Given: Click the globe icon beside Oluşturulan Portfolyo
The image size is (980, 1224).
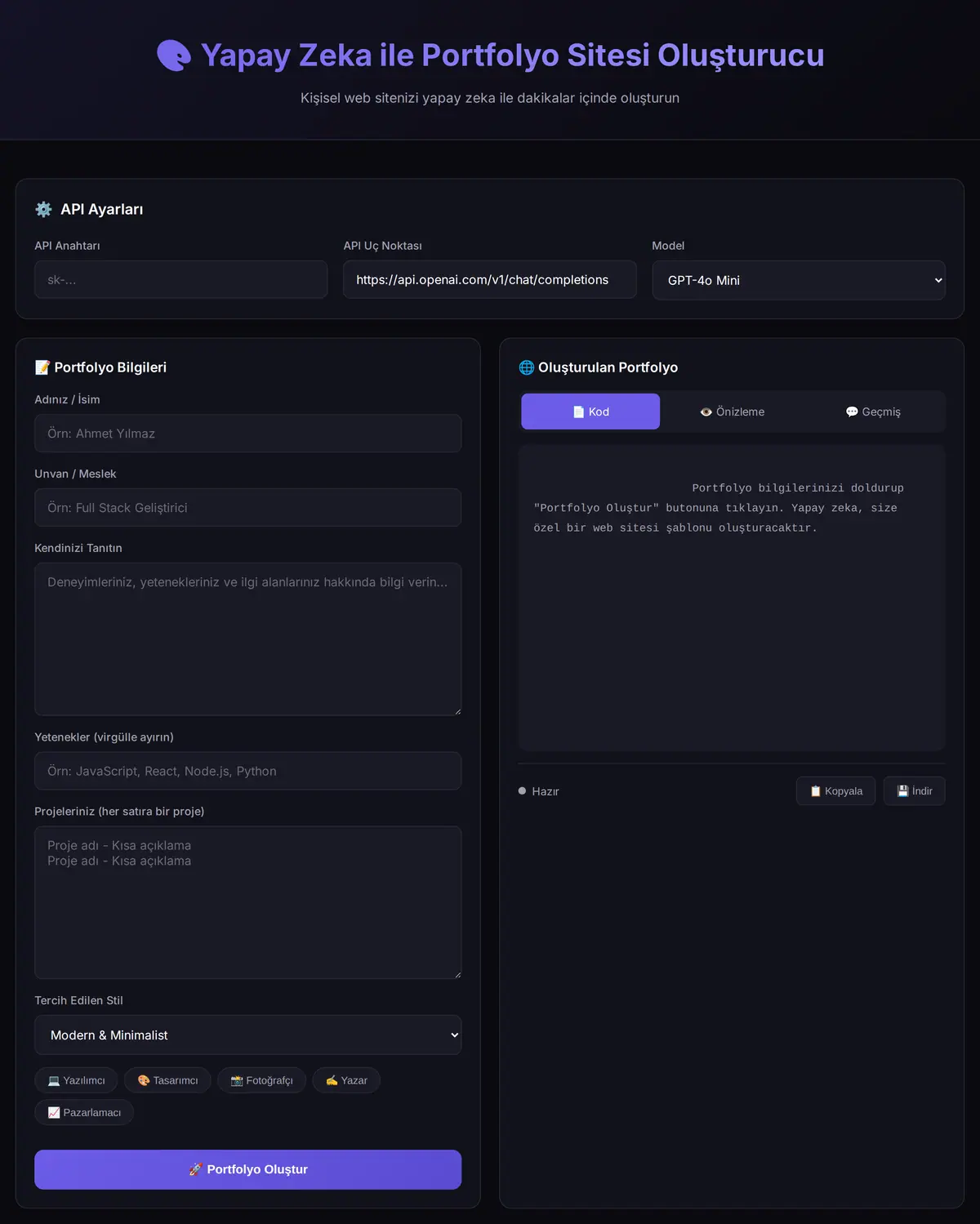Looking at the screenshot, I should click(527, 367).
